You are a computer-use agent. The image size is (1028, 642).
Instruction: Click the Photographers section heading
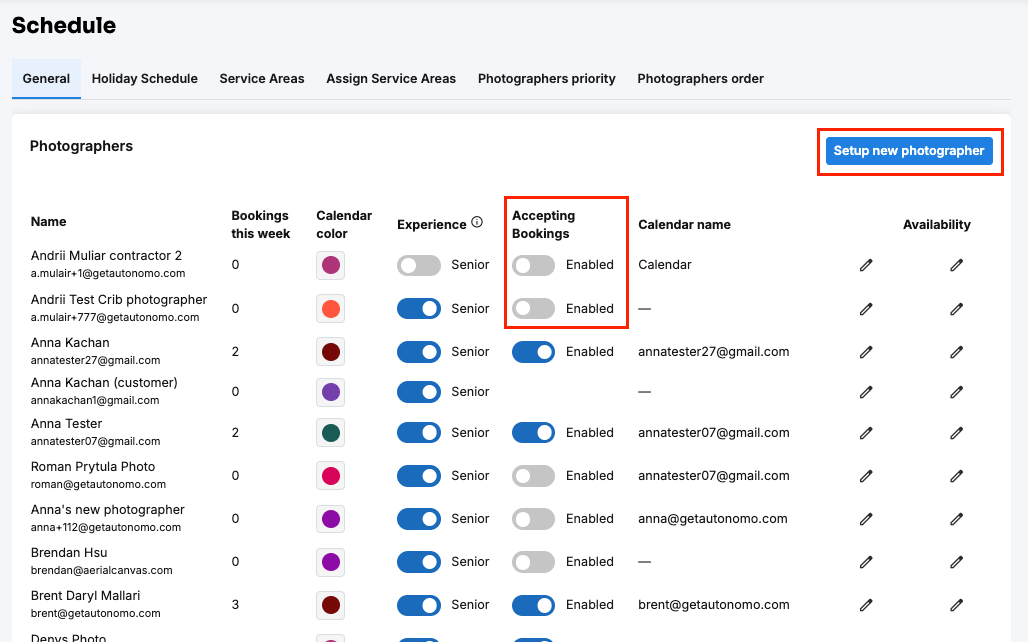pos(81,146)
